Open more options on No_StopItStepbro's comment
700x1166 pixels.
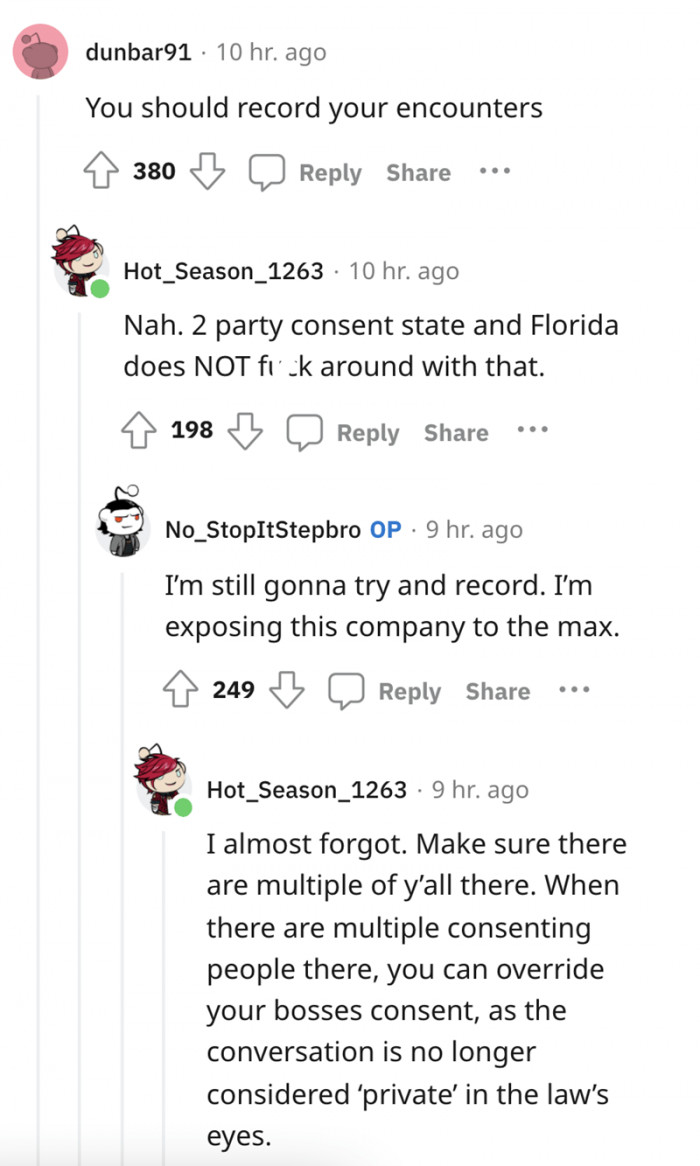click(x=574, y=690)
